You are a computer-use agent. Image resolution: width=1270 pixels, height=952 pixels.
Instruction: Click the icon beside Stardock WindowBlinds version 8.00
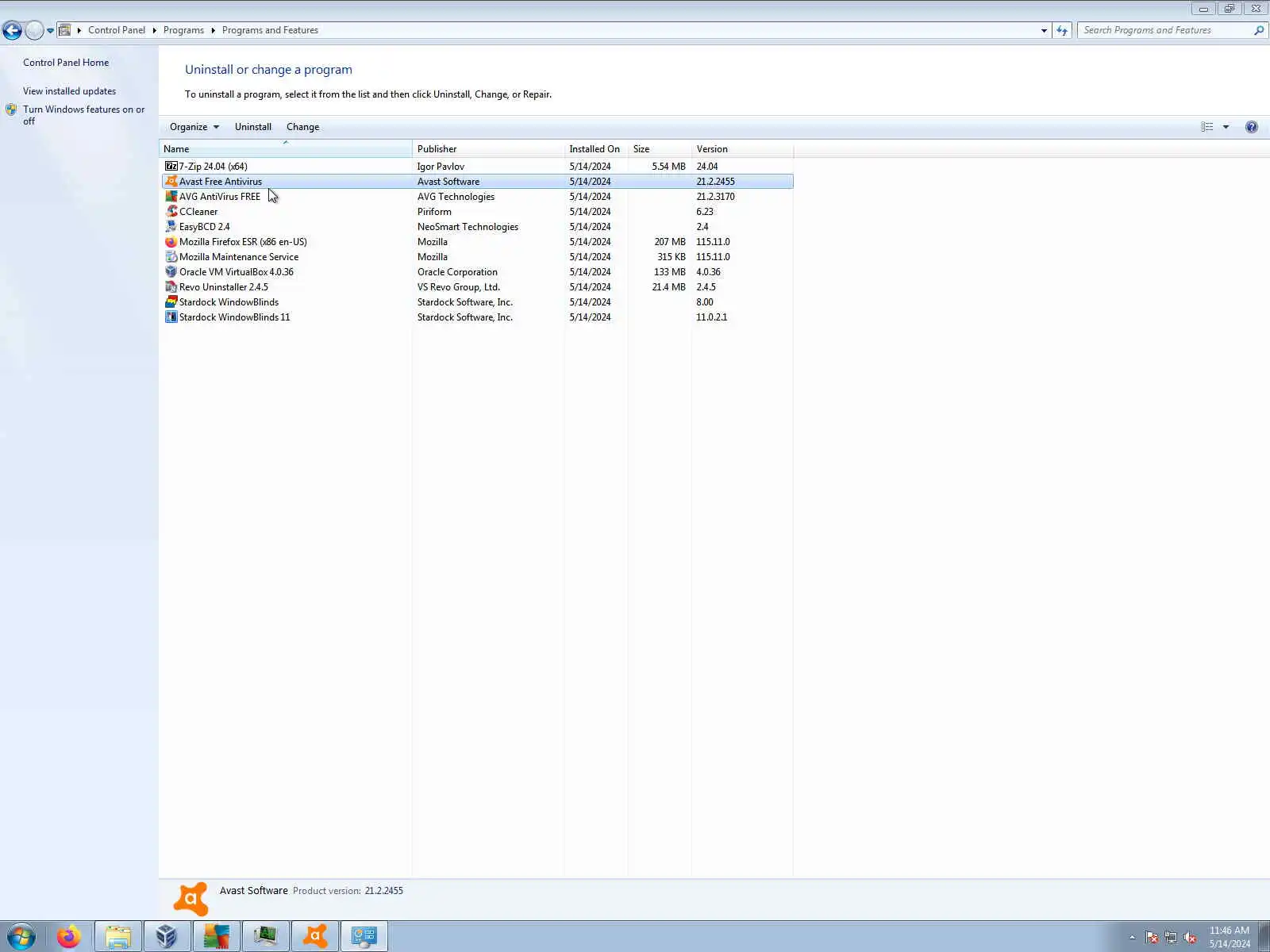tap(171, 302)
